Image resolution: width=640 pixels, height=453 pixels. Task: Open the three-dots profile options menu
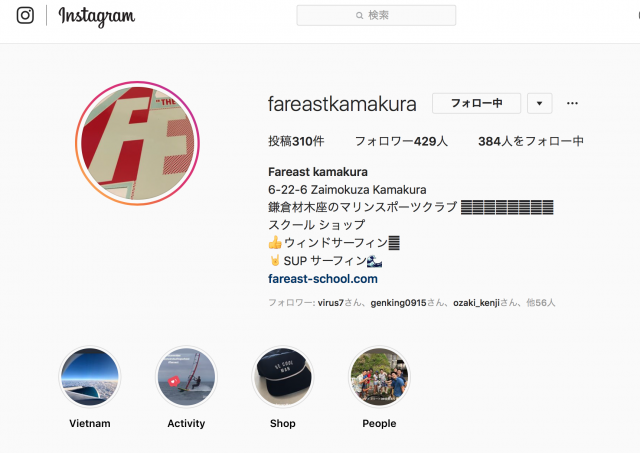pos(572,103)
